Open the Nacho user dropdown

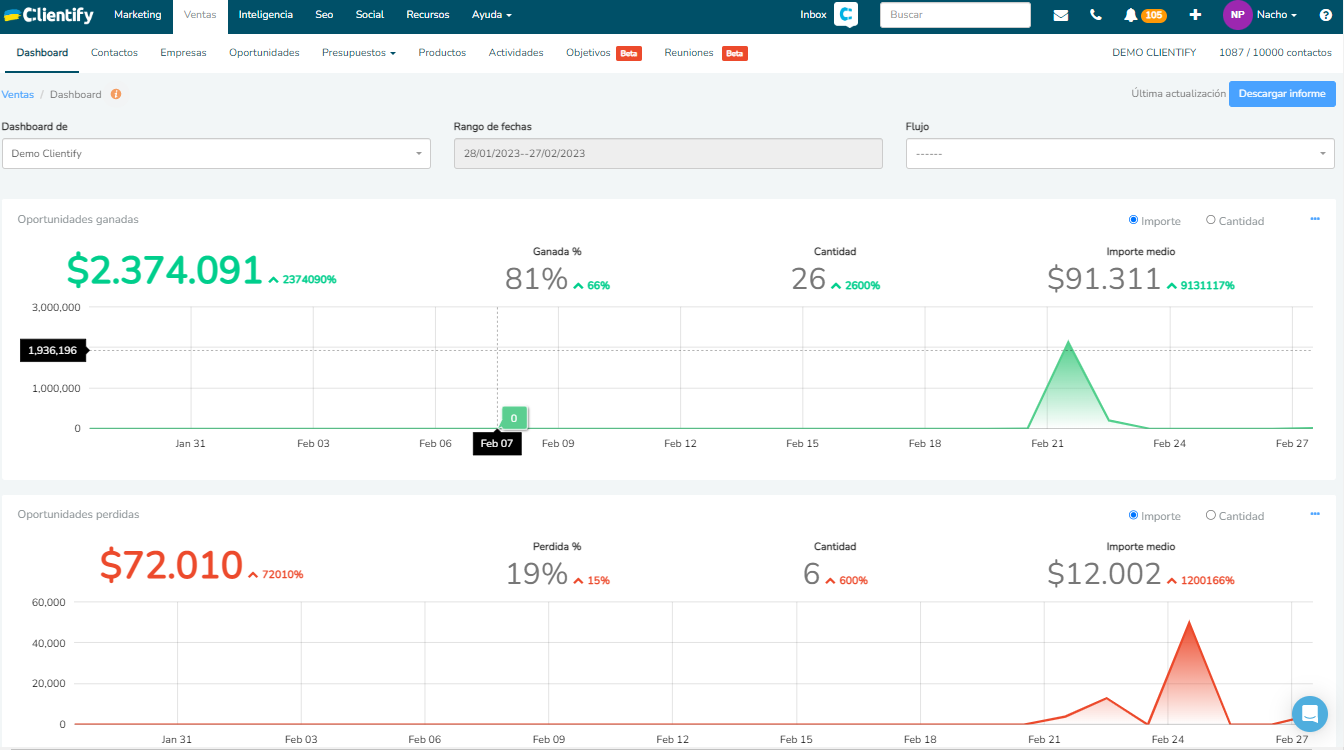[1276, 15]
